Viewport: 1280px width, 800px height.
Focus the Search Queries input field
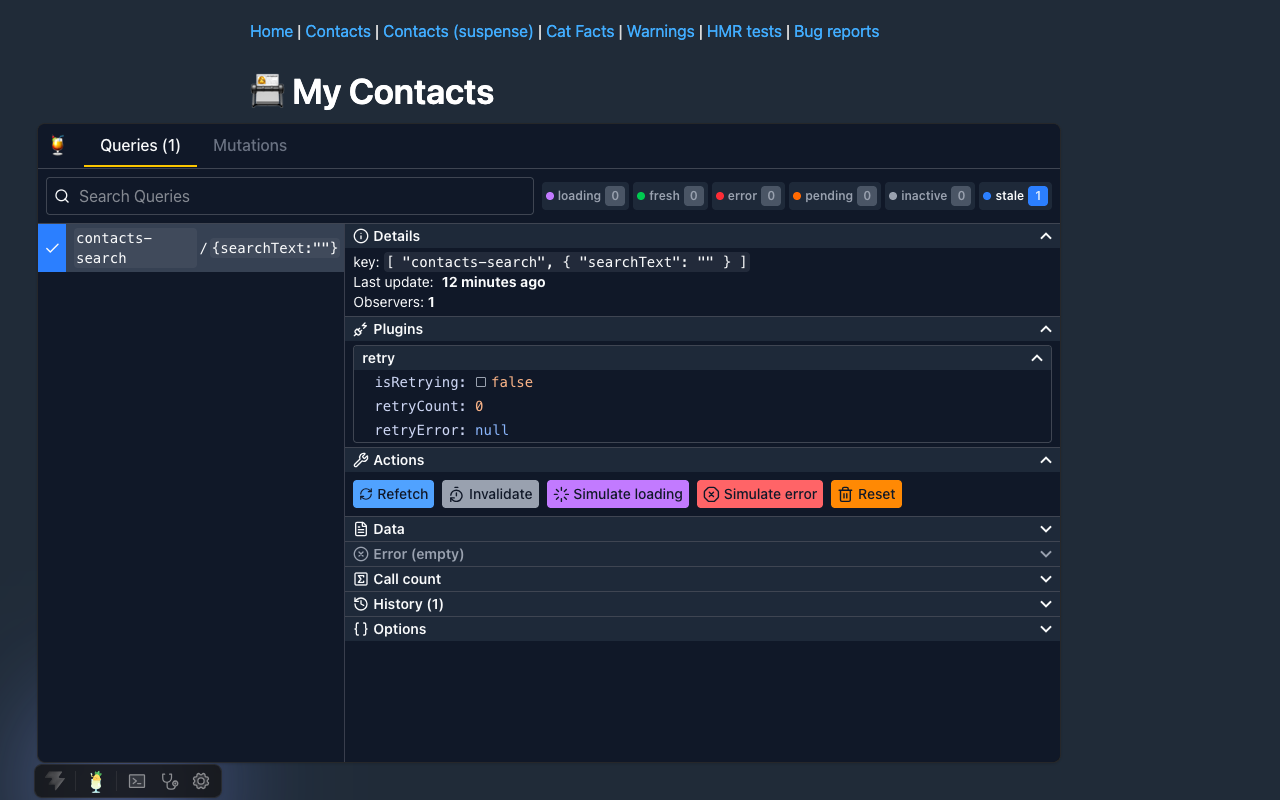tap(290, 196)
